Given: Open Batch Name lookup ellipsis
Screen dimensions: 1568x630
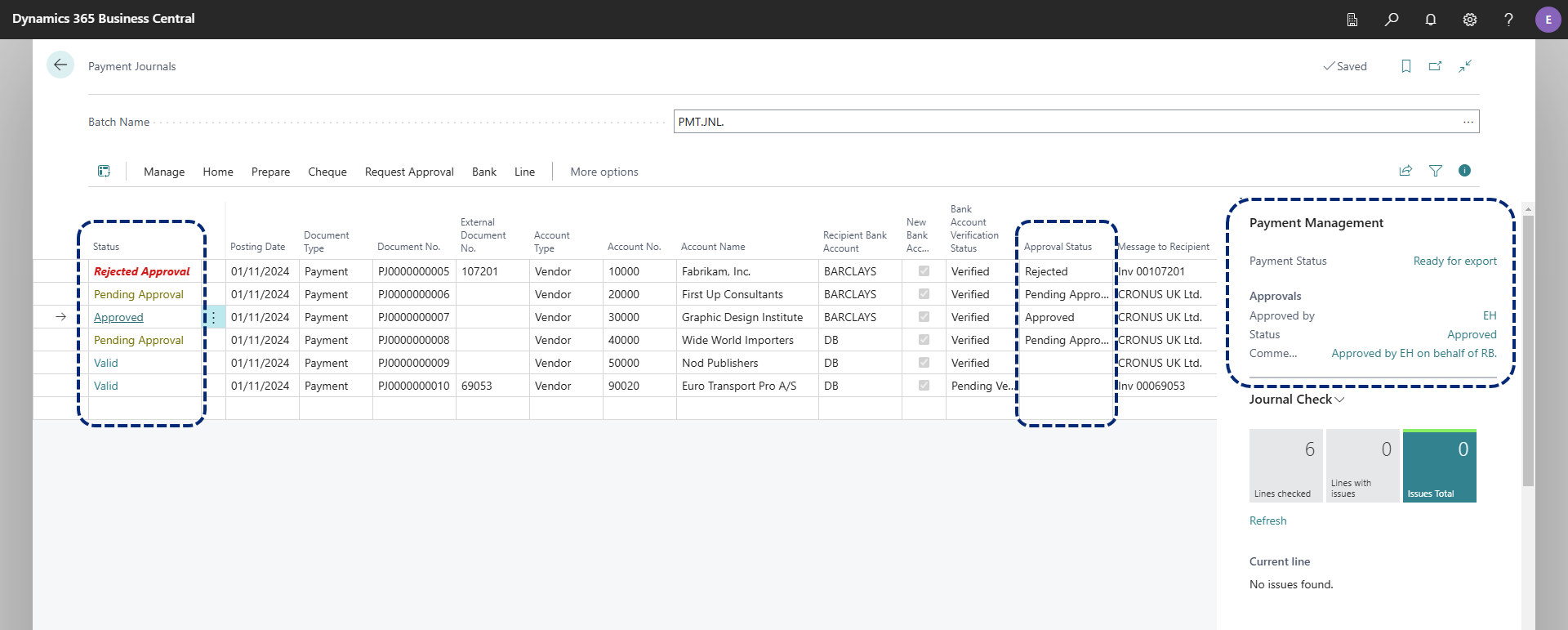Looking at the screenshot, I should tap(1468, 122).
